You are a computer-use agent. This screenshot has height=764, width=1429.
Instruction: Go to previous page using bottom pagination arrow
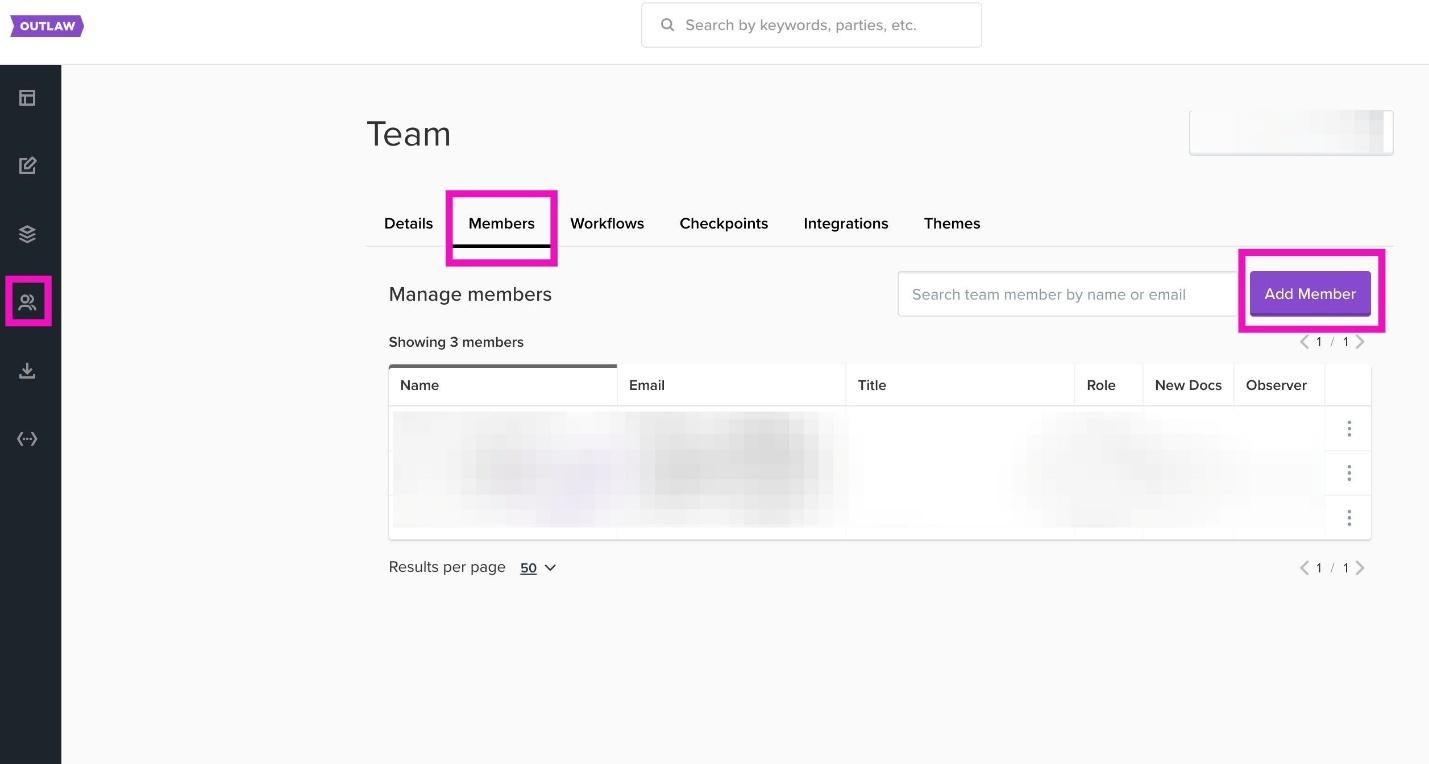(1304, 568)
